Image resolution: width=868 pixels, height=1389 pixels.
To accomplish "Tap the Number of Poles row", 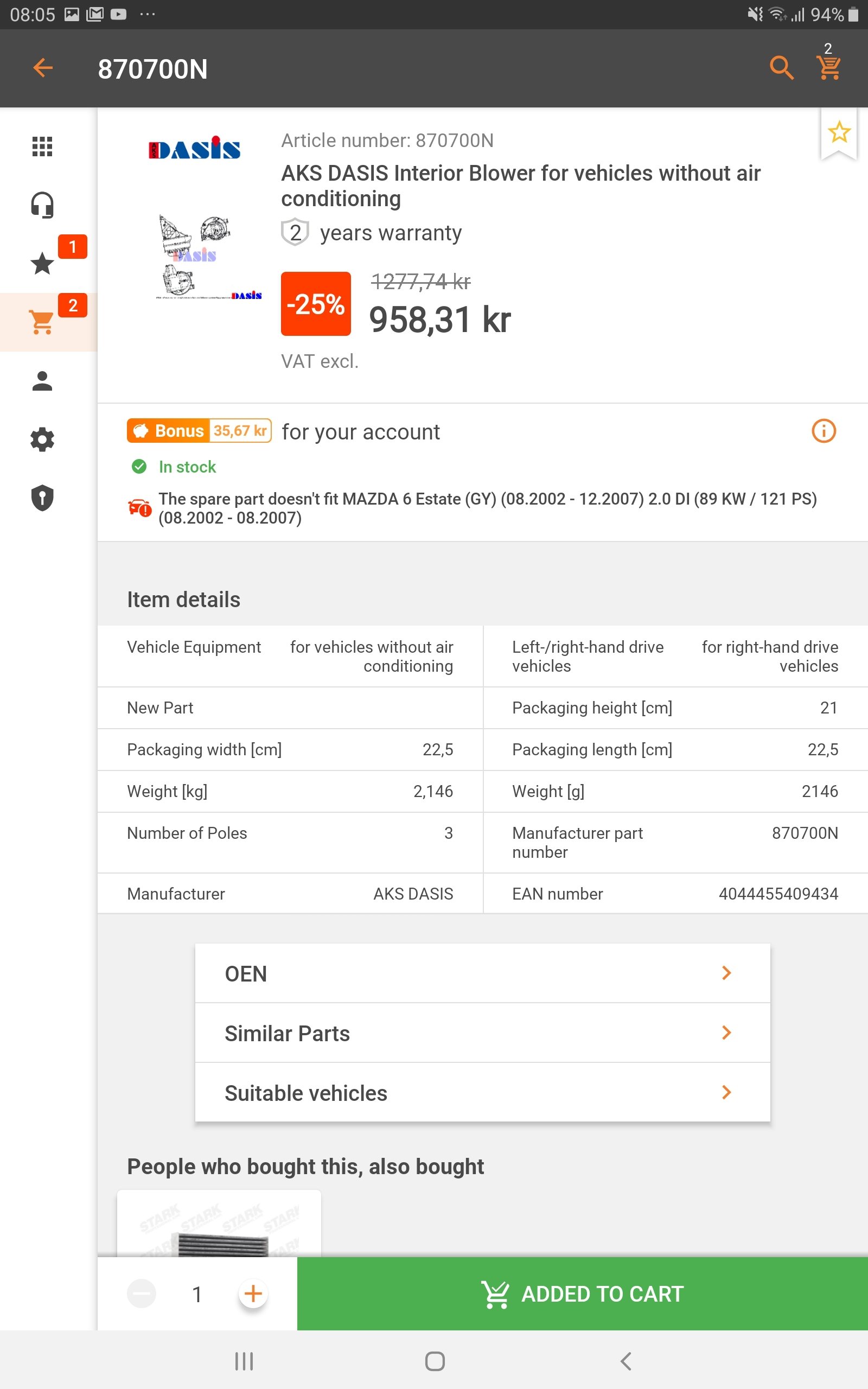I will coord(290,843).
